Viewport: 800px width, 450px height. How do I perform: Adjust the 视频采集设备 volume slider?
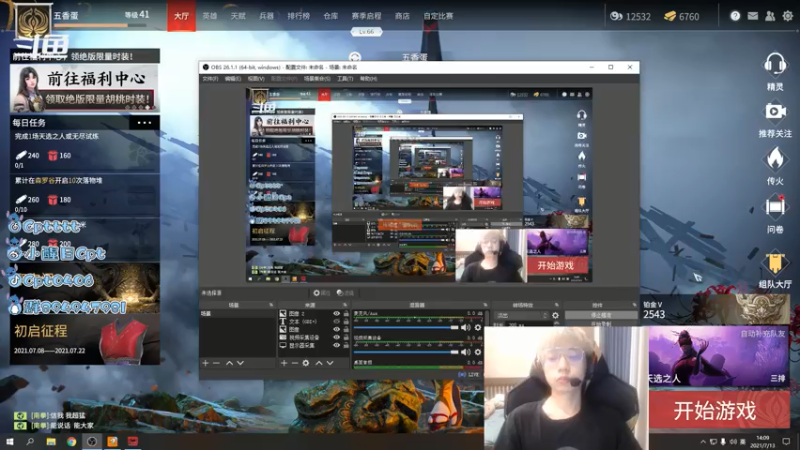coord(406,352)
